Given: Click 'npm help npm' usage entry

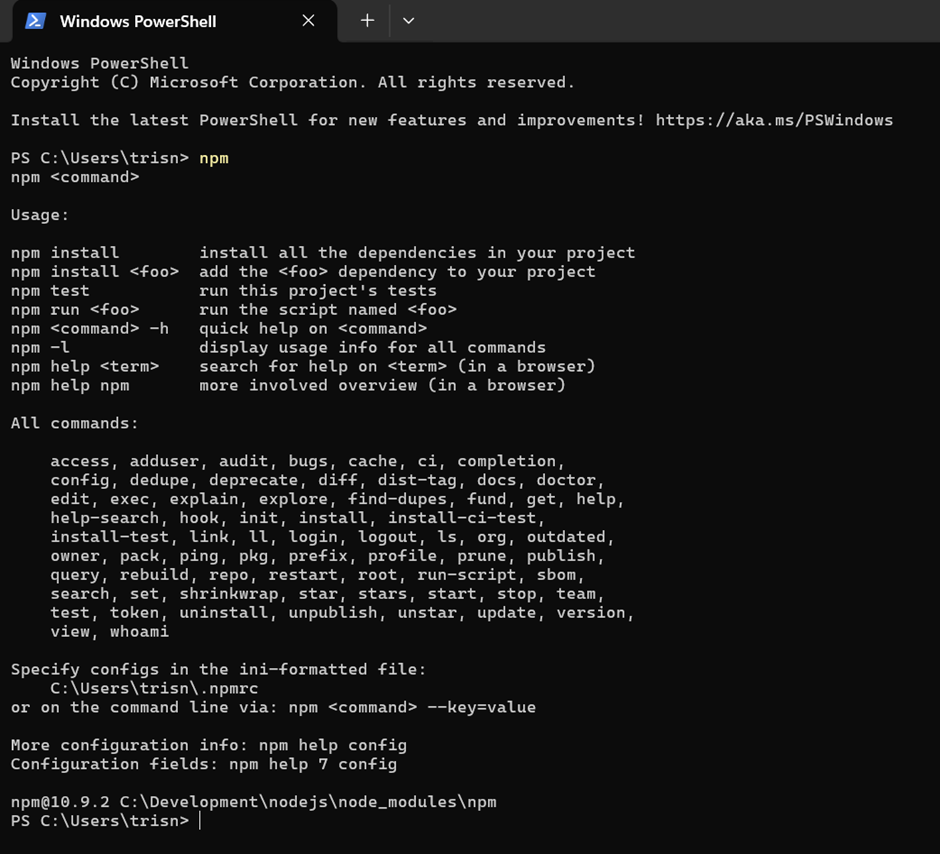Looking at the screenshot, I should (x=70, y=385).
